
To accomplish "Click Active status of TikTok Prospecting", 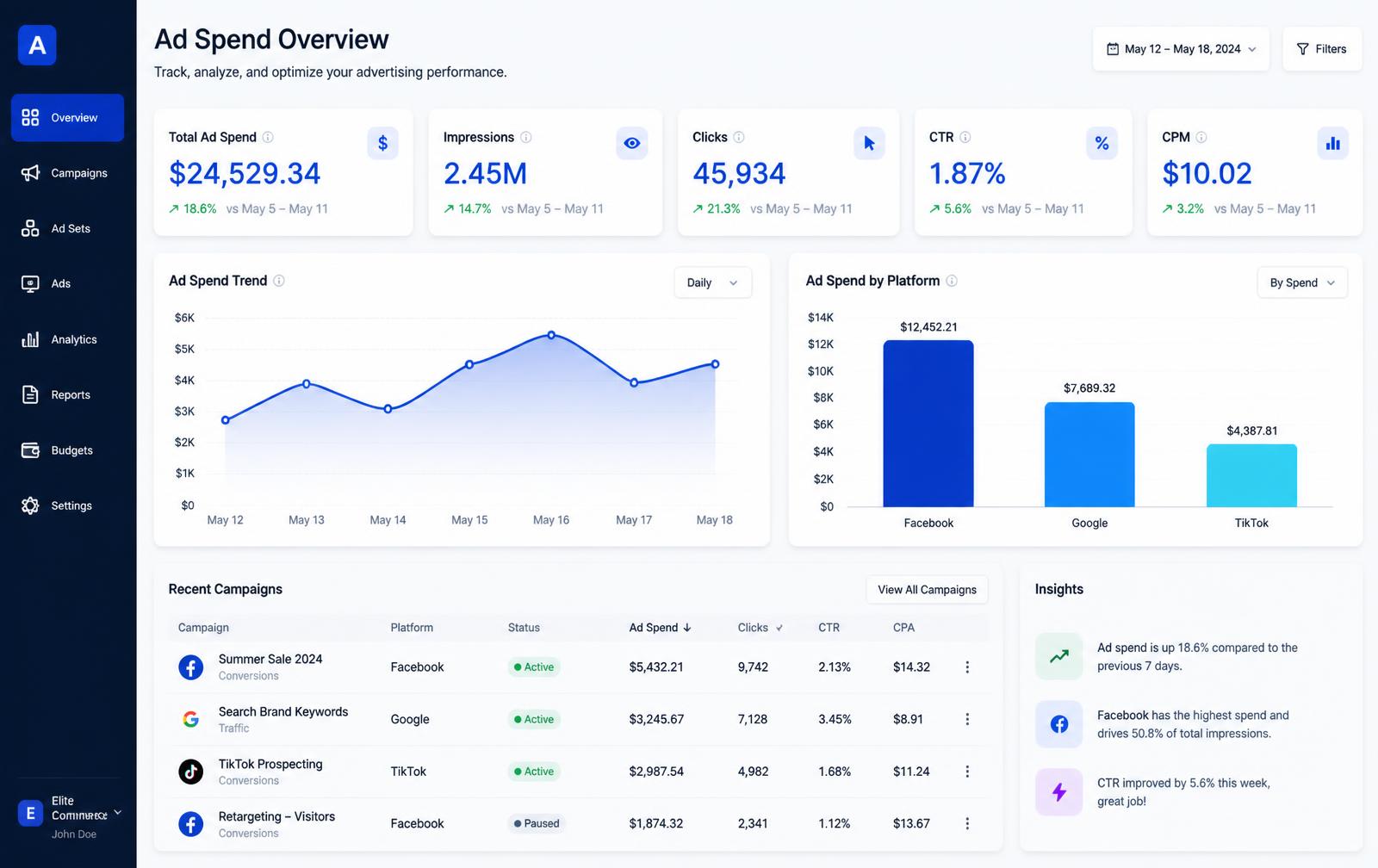I will coord(534,772).
